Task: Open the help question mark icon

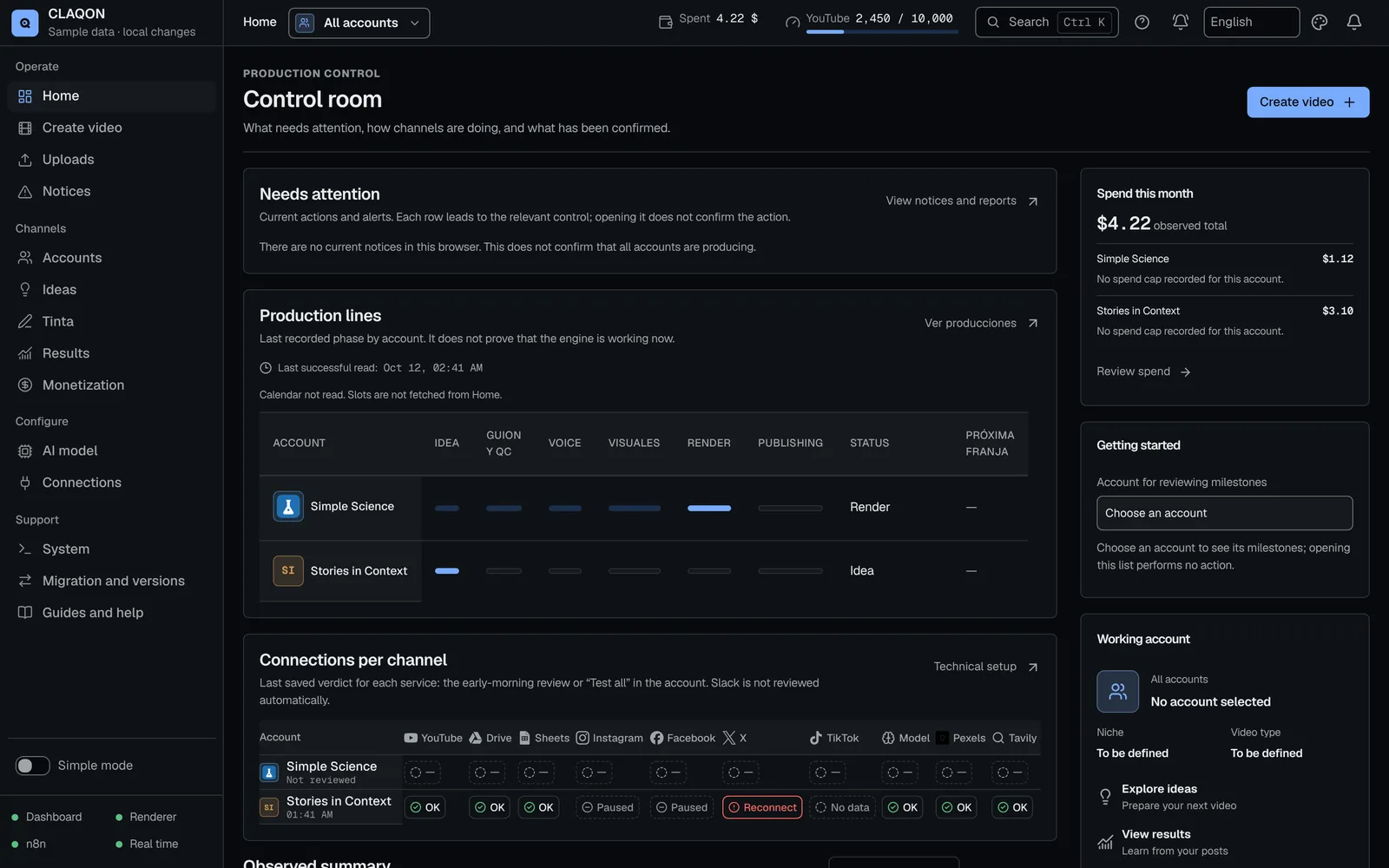Action: click(x=1142, y=23)
